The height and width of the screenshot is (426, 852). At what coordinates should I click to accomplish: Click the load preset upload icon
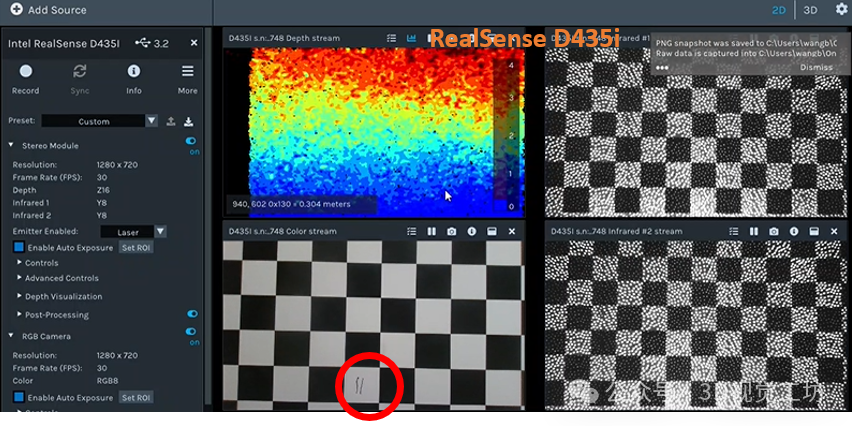[171, 121]
